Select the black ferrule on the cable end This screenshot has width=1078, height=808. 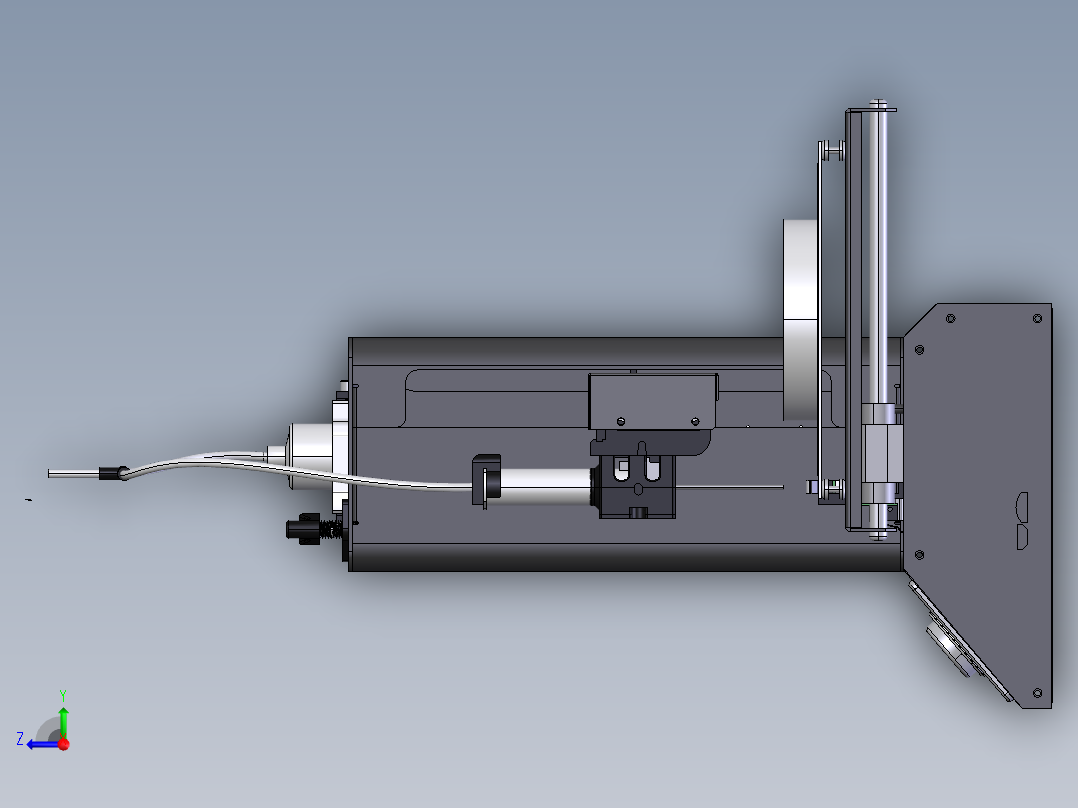point(113,473)
